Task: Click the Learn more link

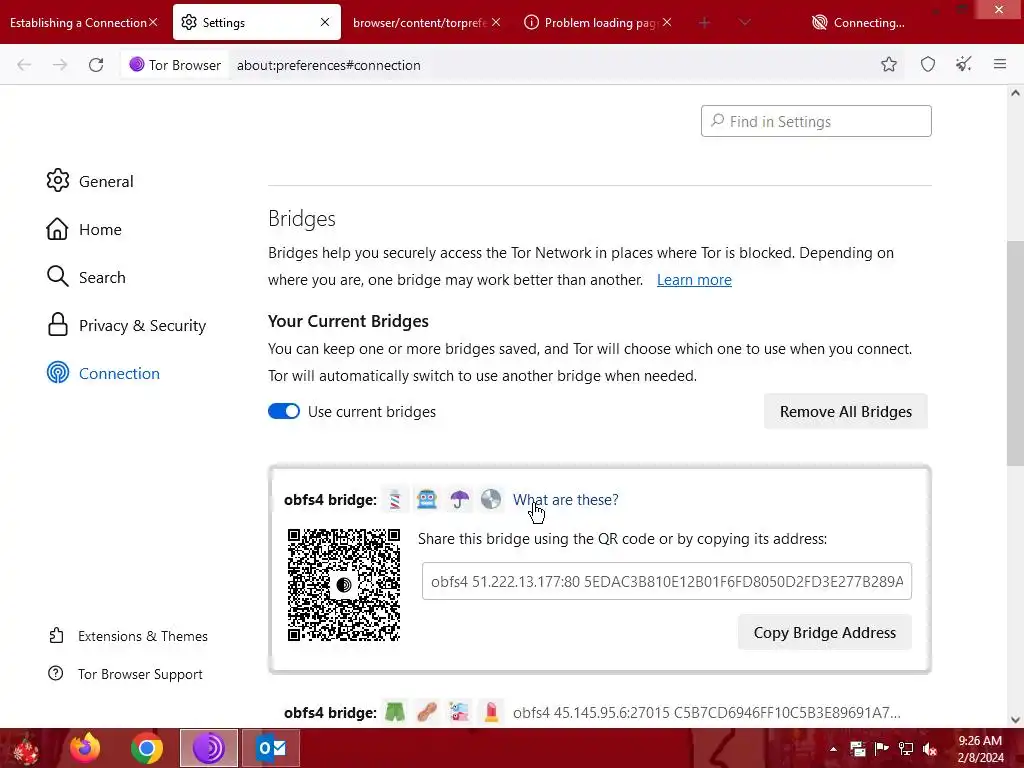Action: (x=694, y=280)
